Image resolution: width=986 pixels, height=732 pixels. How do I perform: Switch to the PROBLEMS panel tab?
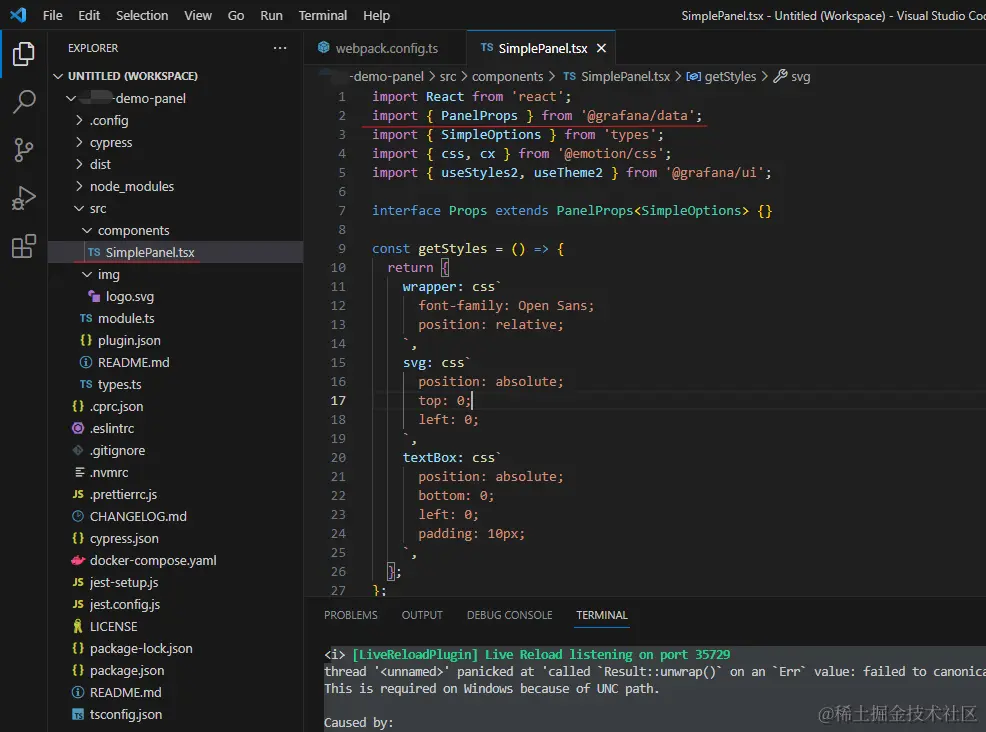(x=351, y=615)
